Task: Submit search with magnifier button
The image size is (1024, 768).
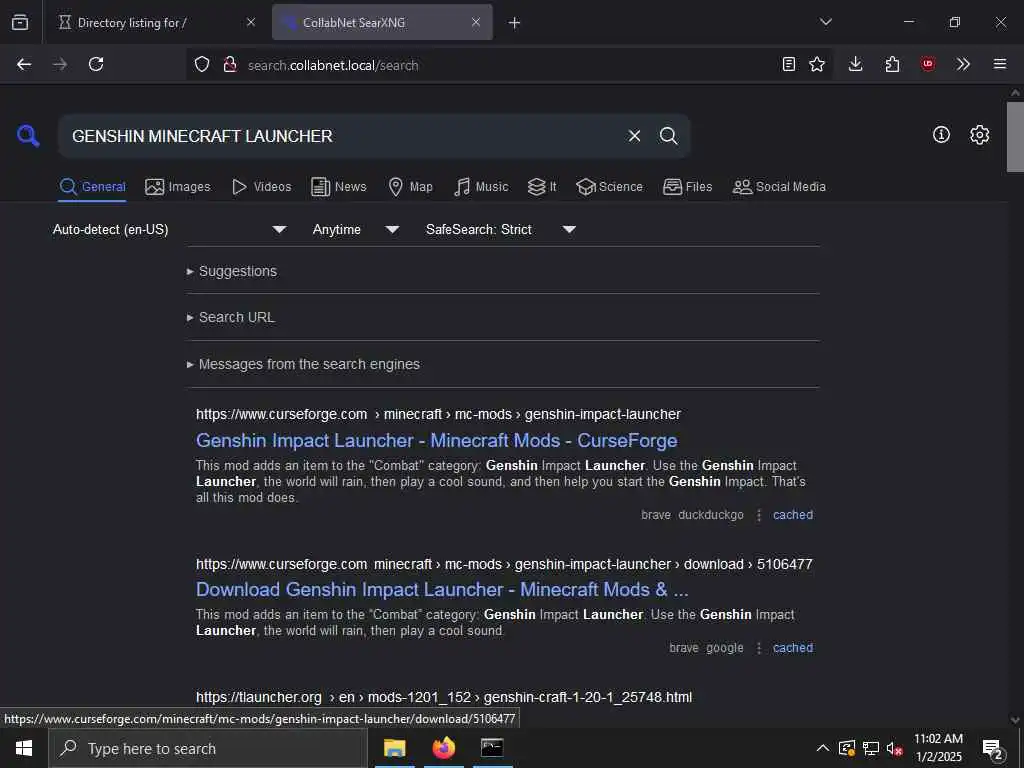Action: 668,136
